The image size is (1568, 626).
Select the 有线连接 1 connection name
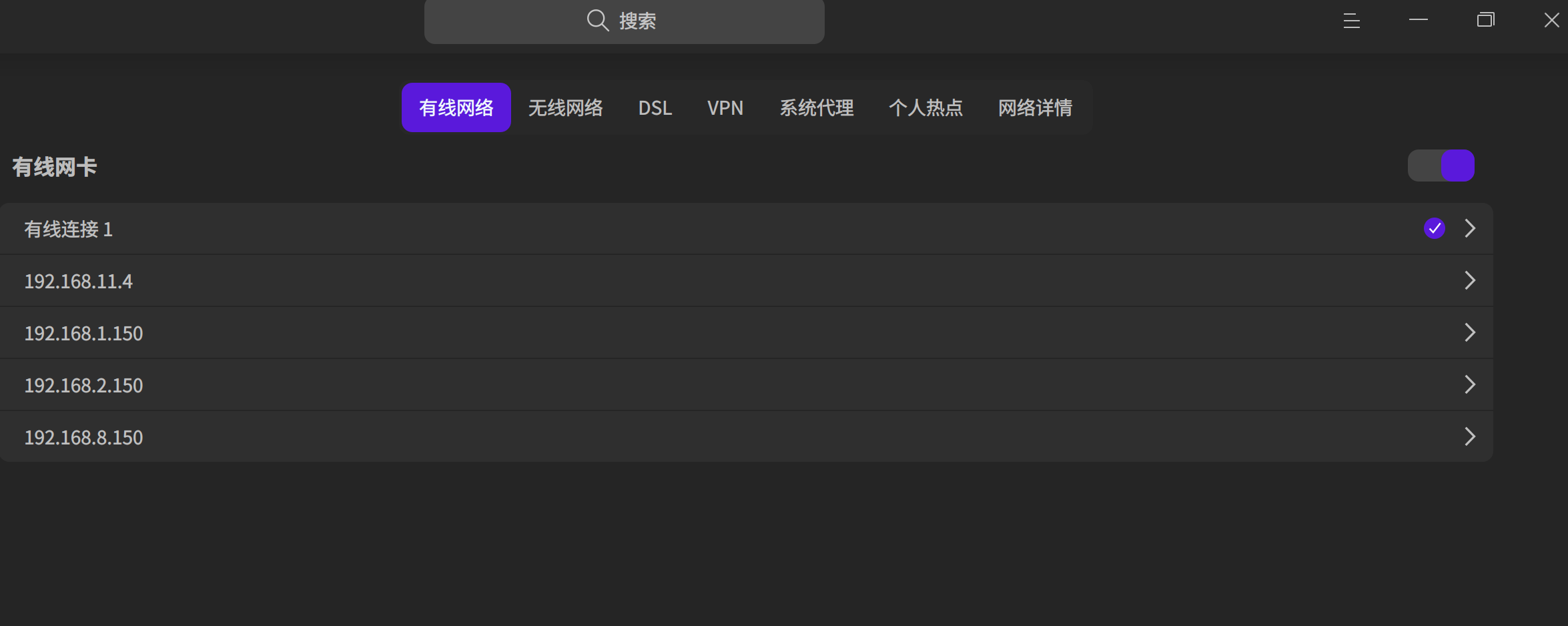[x=69, y=229]
